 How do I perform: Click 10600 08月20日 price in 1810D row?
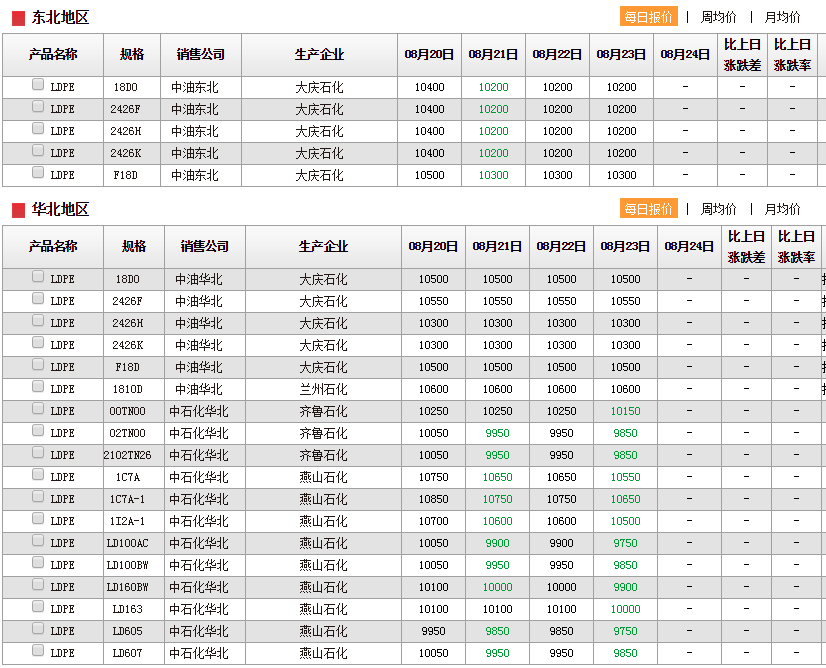pos(434,389)
